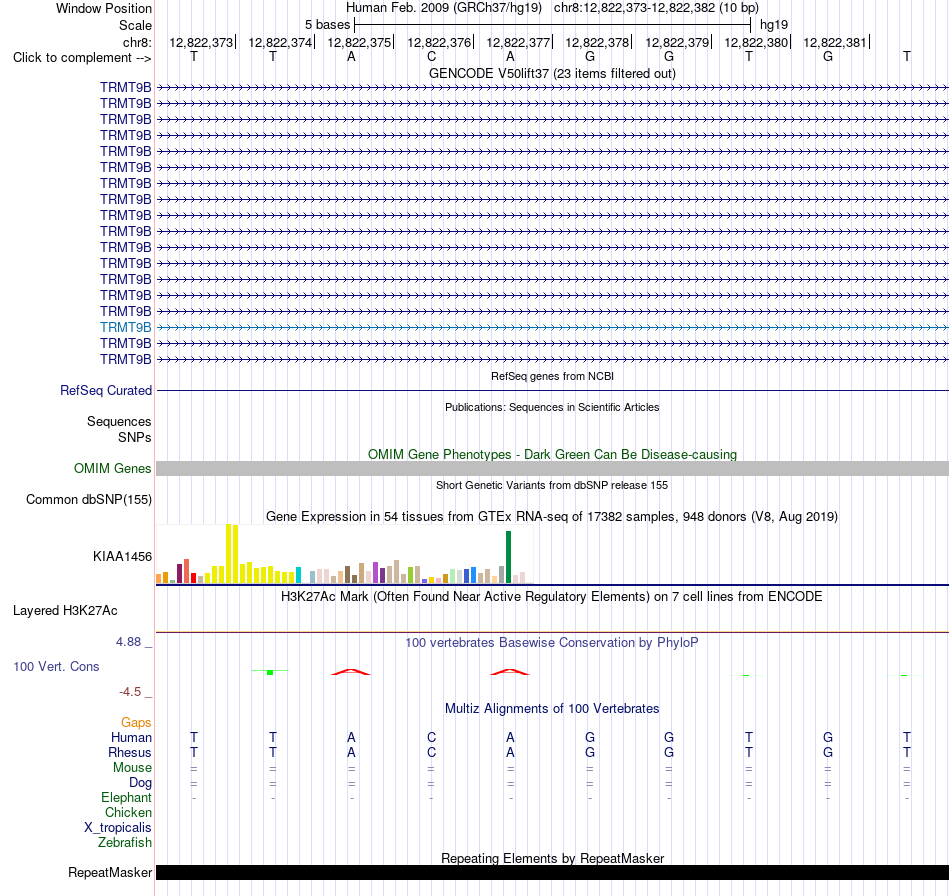The image size is (950, 896).
Task: Click '100 vertebrates Basewise Conservation by PhyloP' title
Action: click(x=552, y=642)
